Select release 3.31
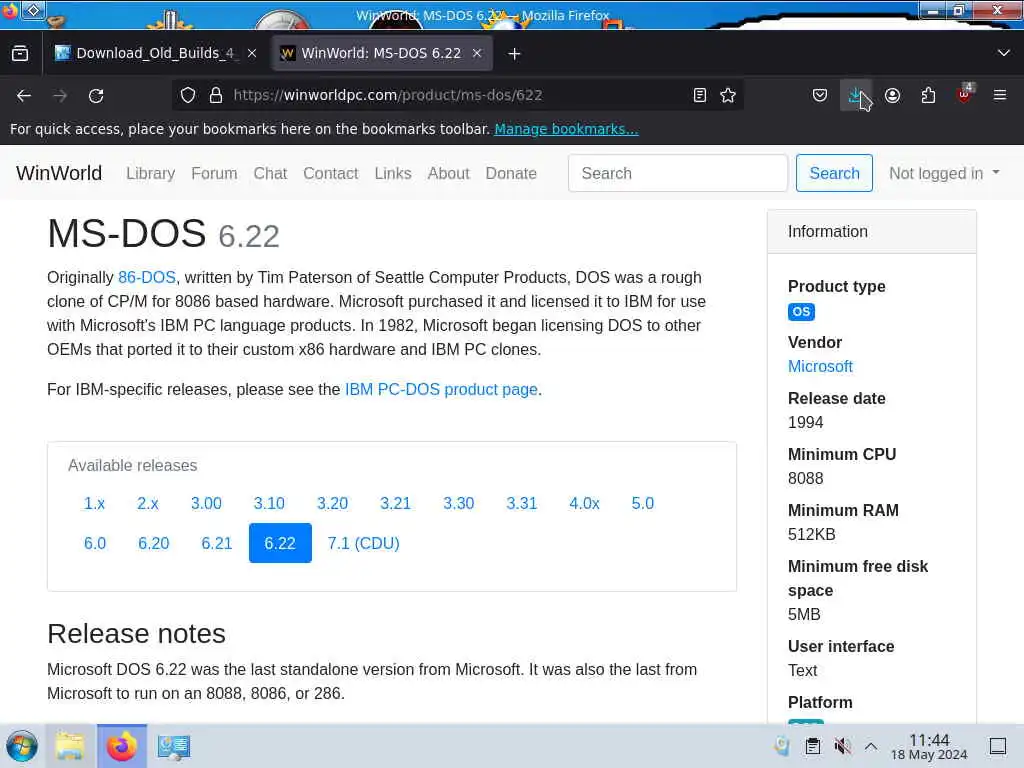 pos(522,504)
